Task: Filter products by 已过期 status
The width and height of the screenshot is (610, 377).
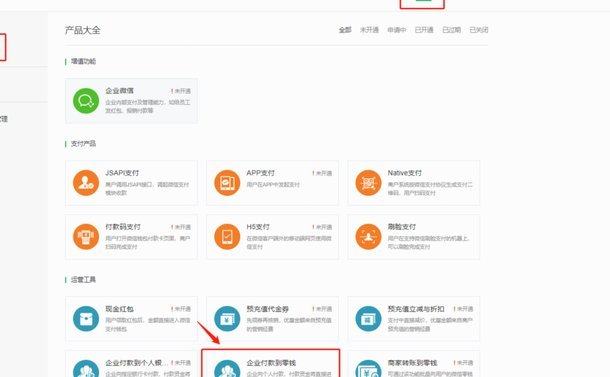Action: click(452, 30)
